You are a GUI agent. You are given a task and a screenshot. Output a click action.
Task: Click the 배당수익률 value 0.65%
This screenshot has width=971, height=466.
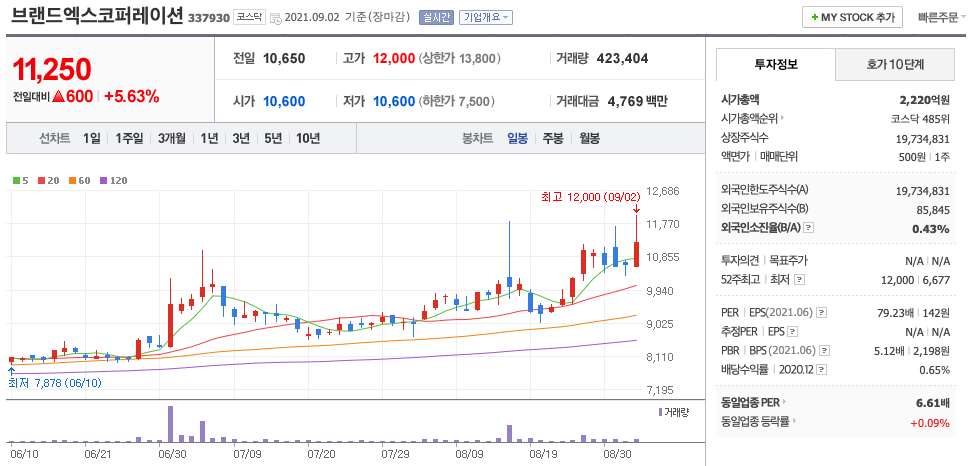(x=935, y=370)
